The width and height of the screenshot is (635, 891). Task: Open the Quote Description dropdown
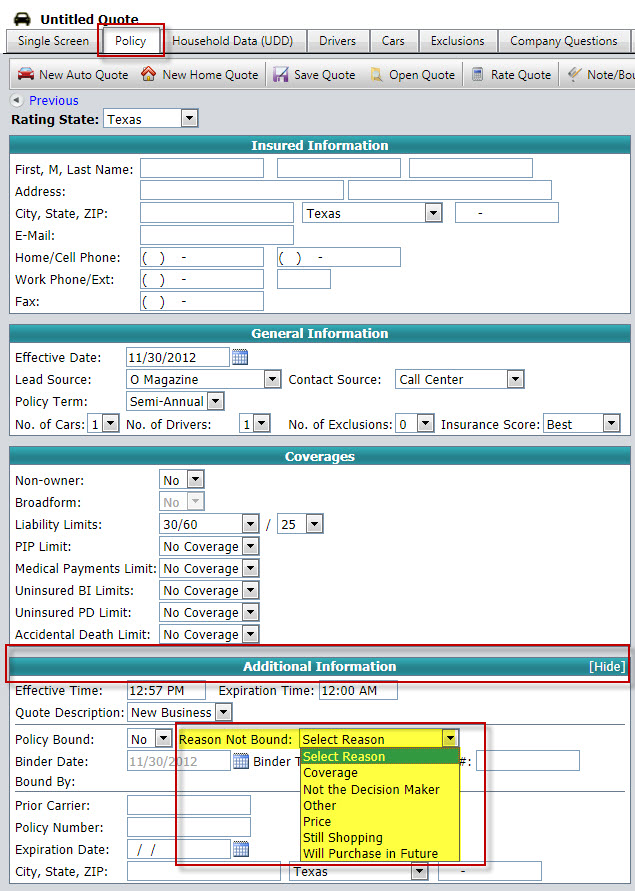tap(224, 712)
